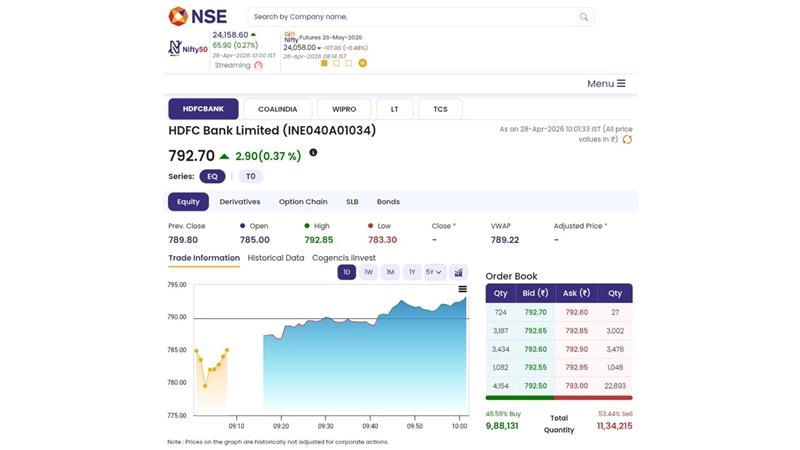Click the streaming status icon
Viewport: 800px width, 450px height.
click(258, 65)
